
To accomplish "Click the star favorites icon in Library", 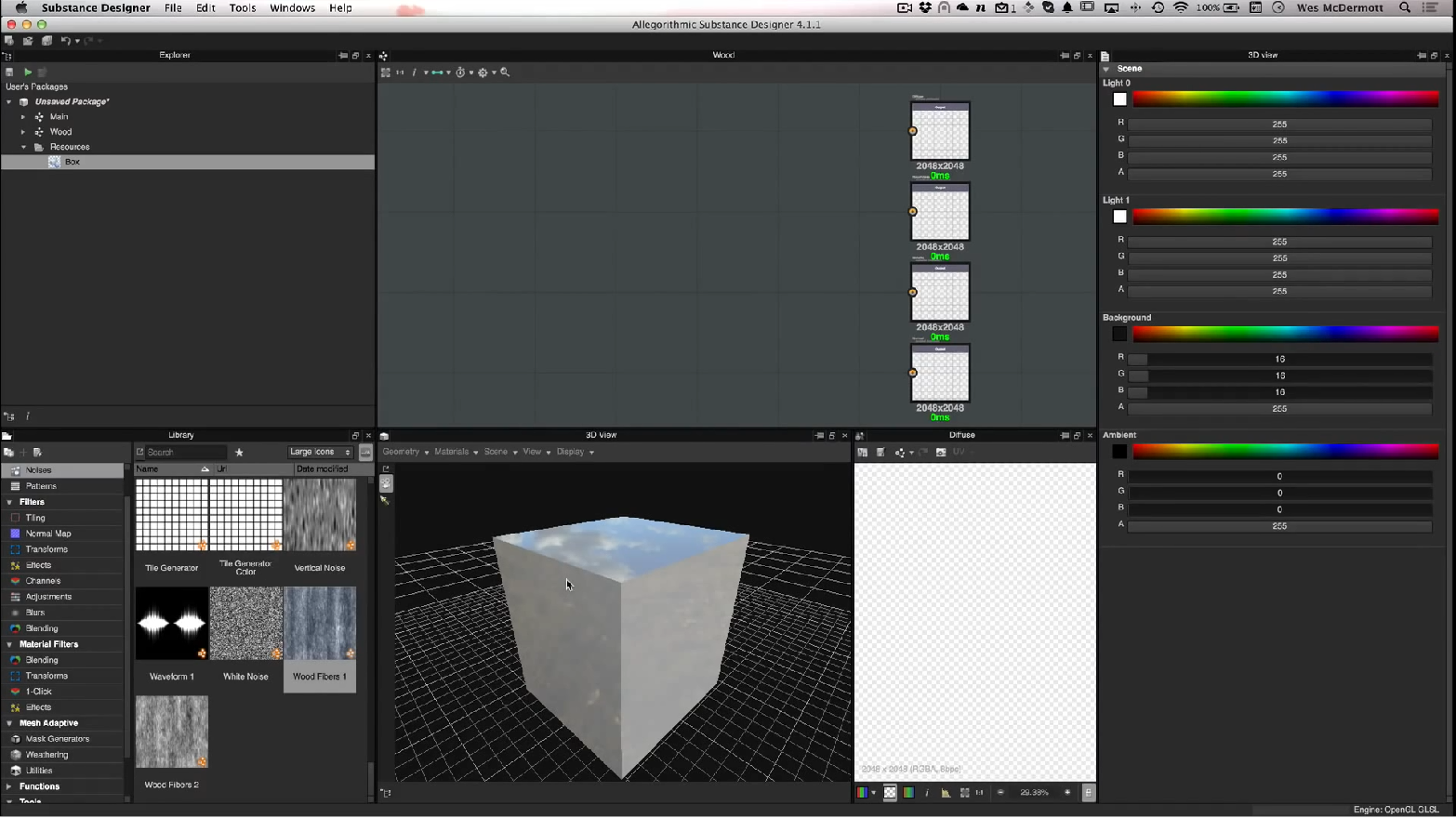I will (239, 452).
